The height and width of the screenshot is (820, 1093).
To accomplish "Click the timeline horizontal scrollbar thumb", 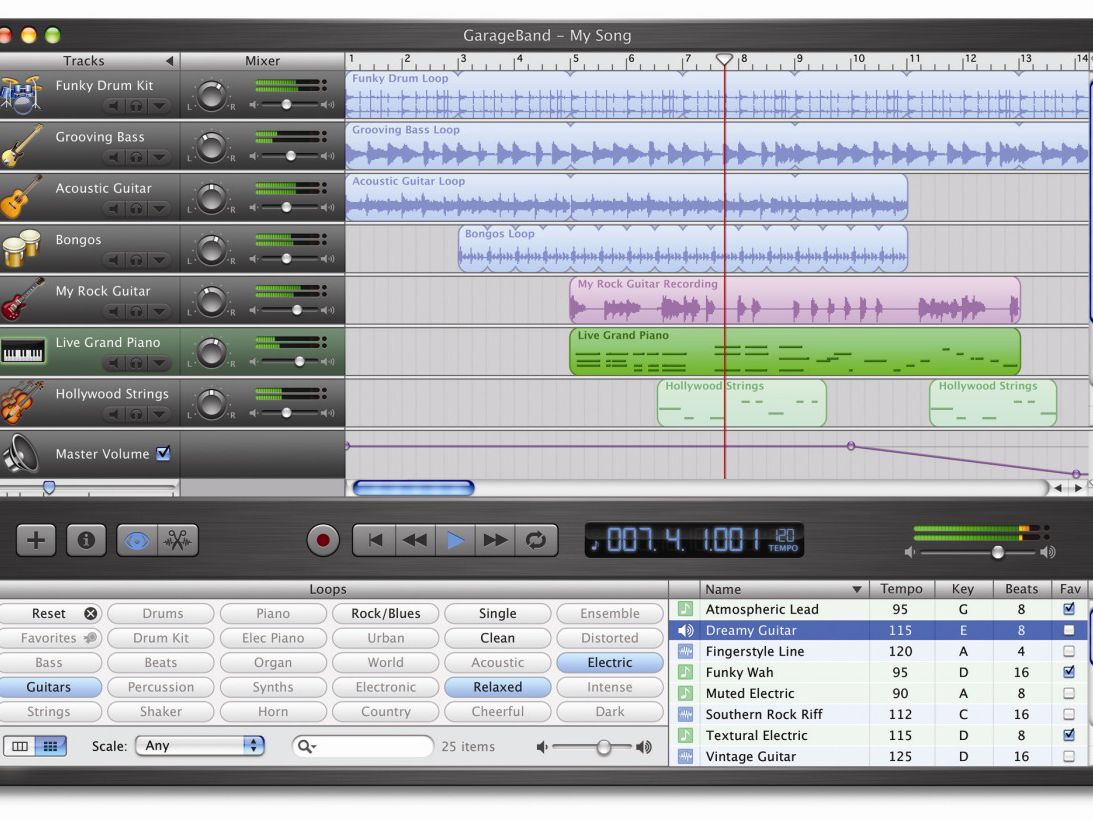I will click(x=413, y=488).
